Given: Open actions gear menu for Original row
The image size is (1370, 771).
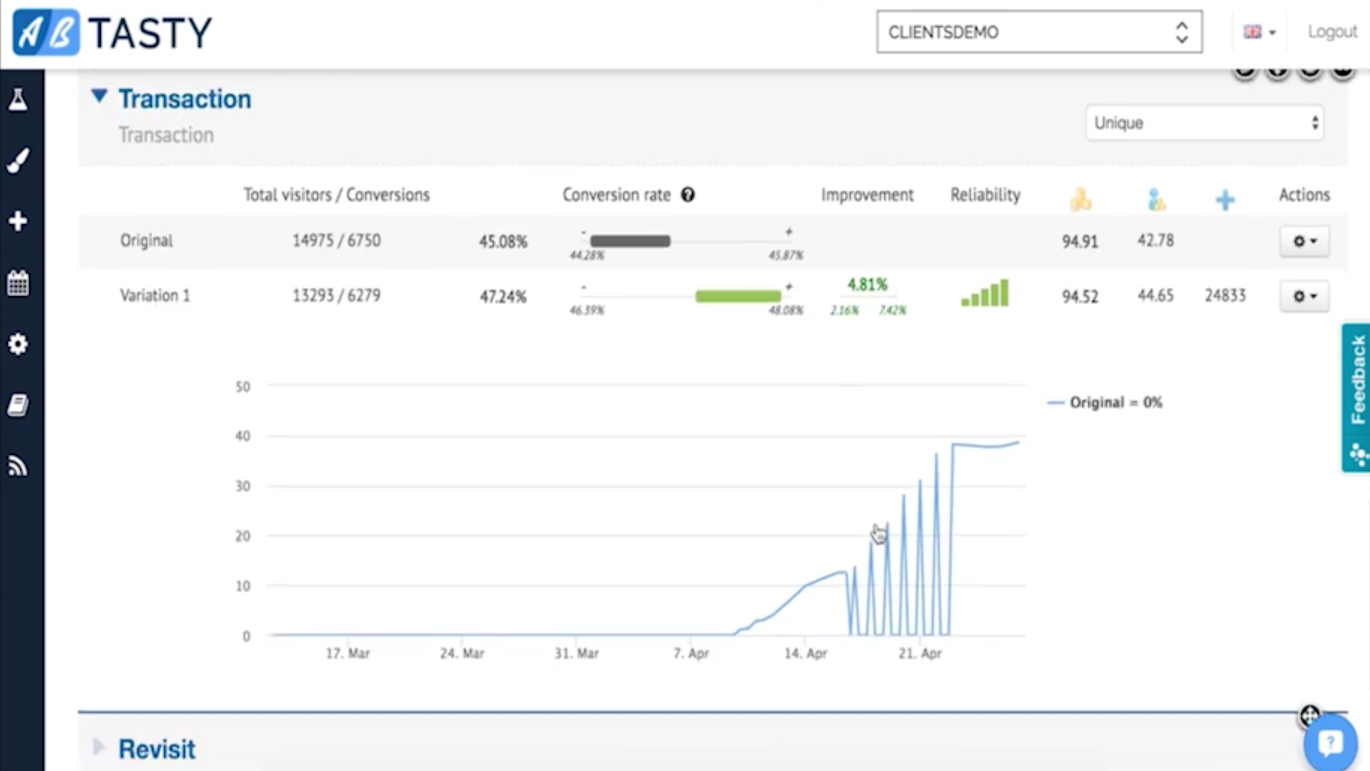Looking at the screenshot, I should [1304, 241].
